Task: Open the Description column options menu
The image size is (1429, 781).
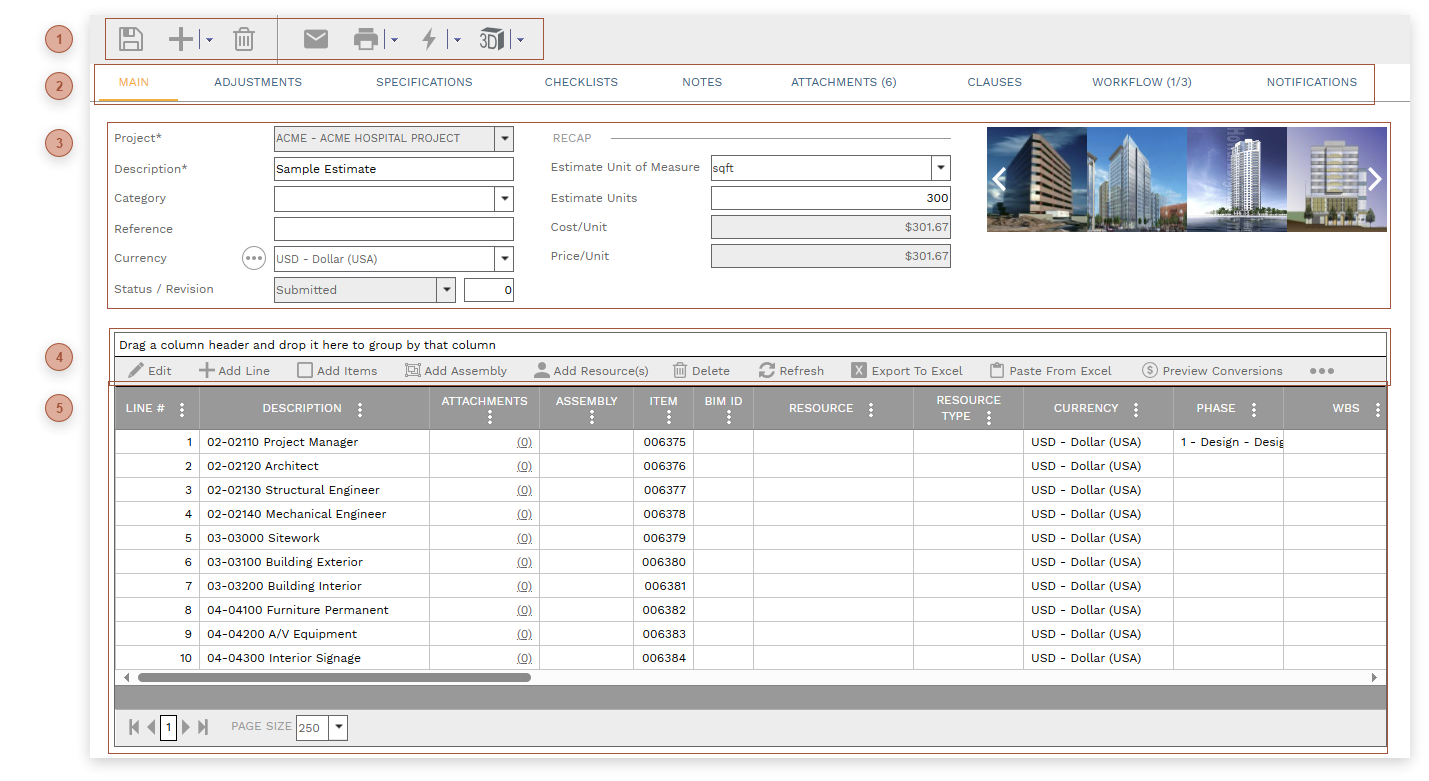Action: [x=360, y=410]
